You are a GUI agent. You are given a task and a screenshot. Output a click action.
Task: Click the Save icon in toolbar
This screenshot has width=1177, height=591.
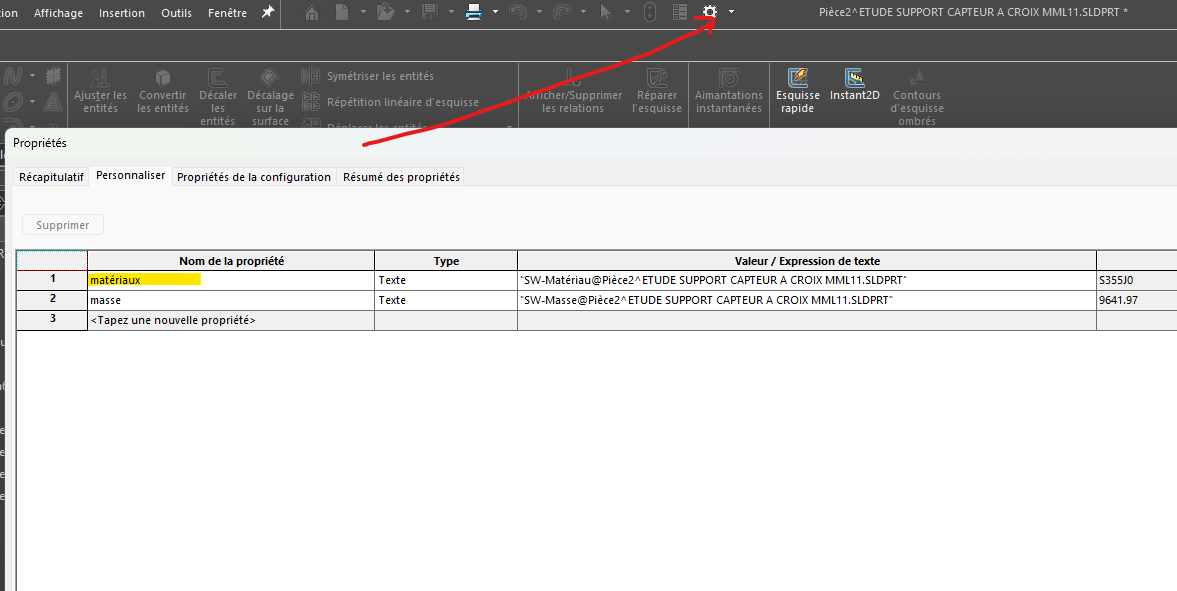point(431,12)
